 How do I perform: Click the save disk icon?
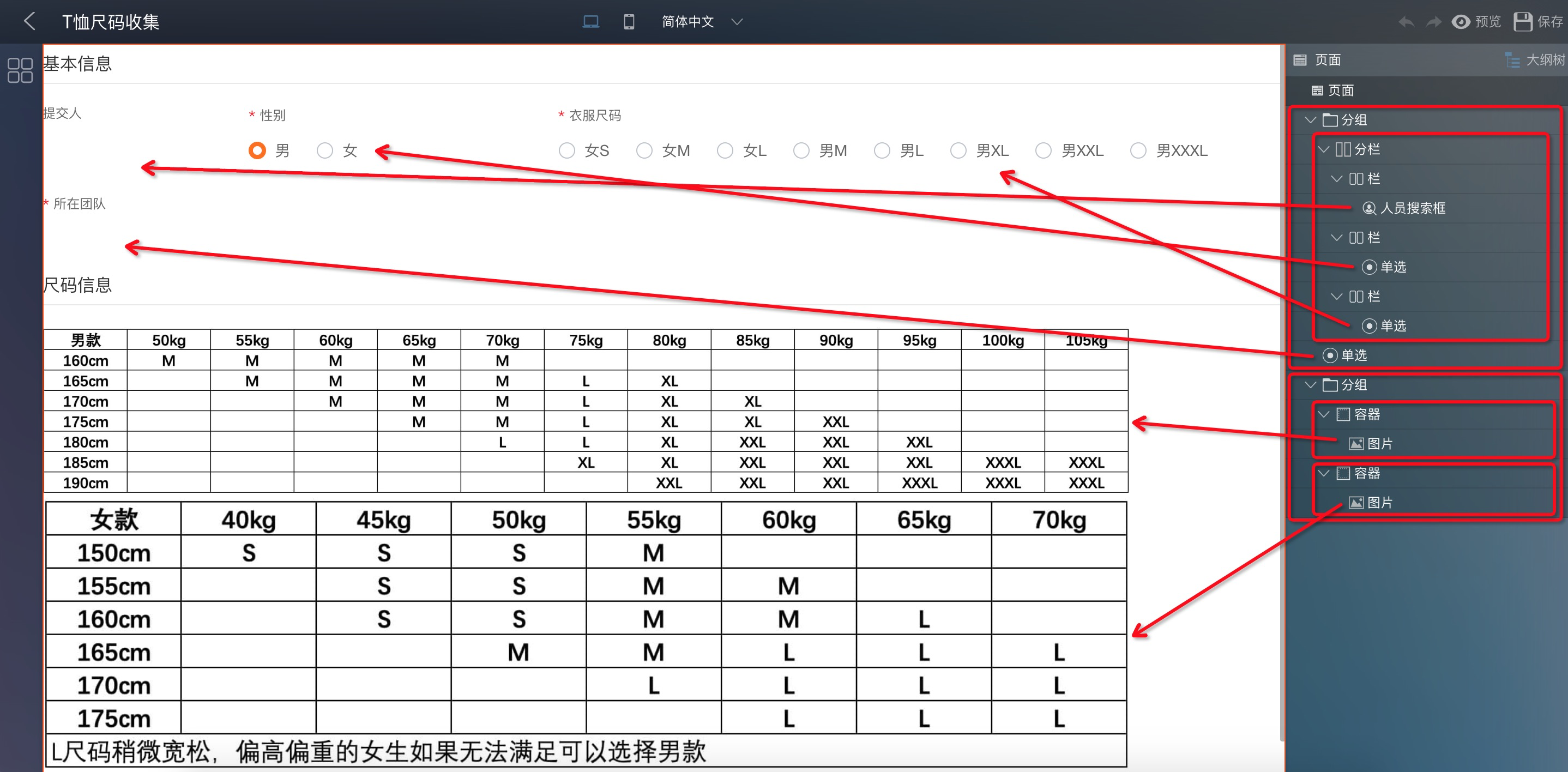(1522, 22)
